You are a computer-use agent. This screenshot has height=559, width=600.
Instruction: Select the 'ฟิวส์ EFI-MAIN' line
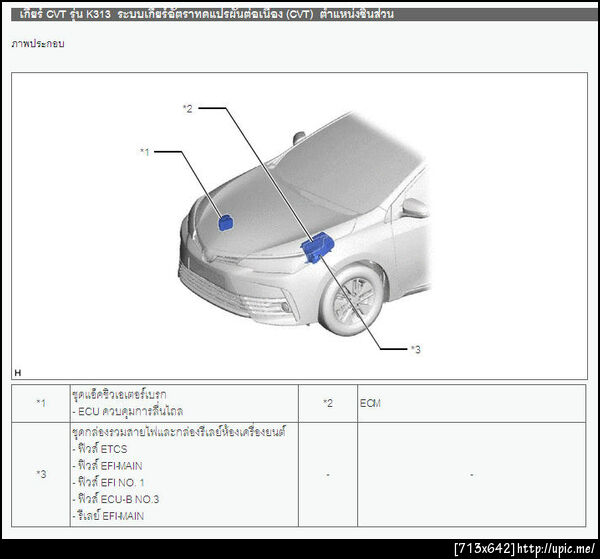pyautogui.click(x=108, y=466)
